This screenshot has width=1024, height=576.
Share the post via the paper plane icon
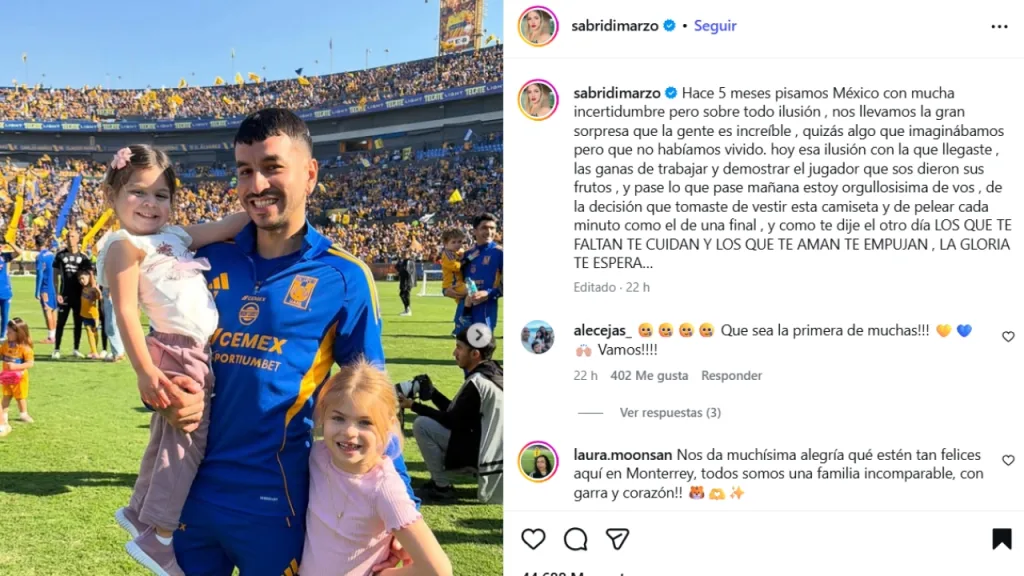pos(617,539)
